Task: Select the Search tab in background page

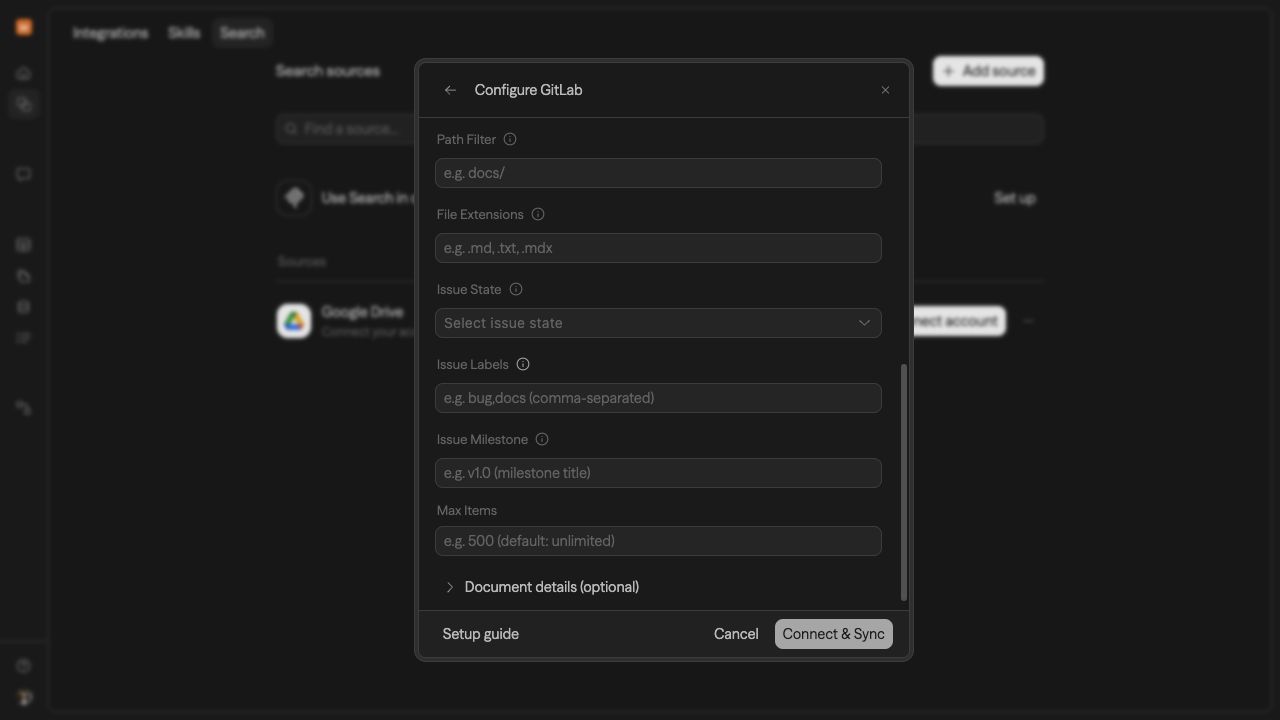Action: pos(242,33)
